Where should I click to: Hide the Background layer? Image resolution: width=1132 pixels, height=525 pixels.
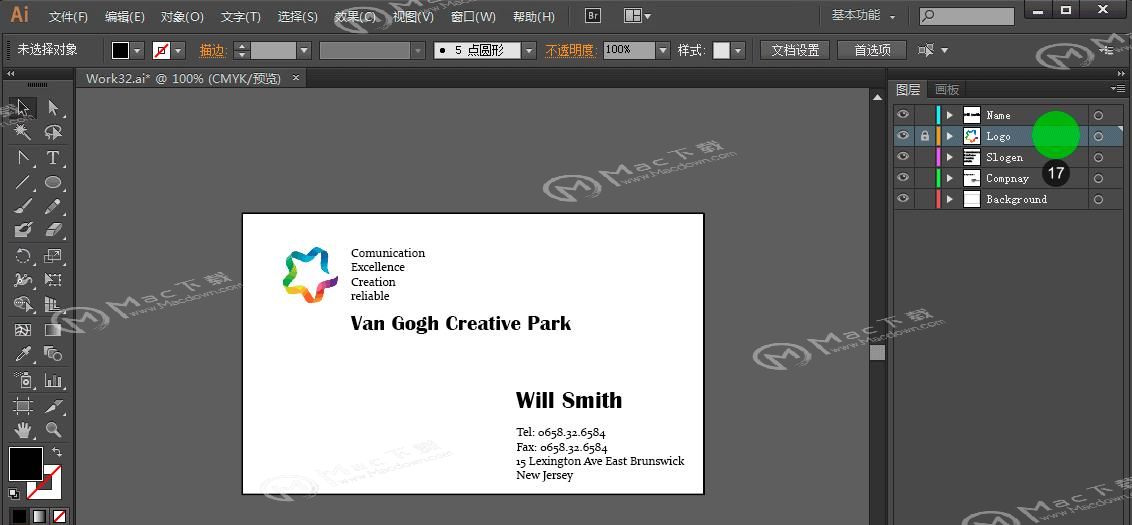click(902, 199)
